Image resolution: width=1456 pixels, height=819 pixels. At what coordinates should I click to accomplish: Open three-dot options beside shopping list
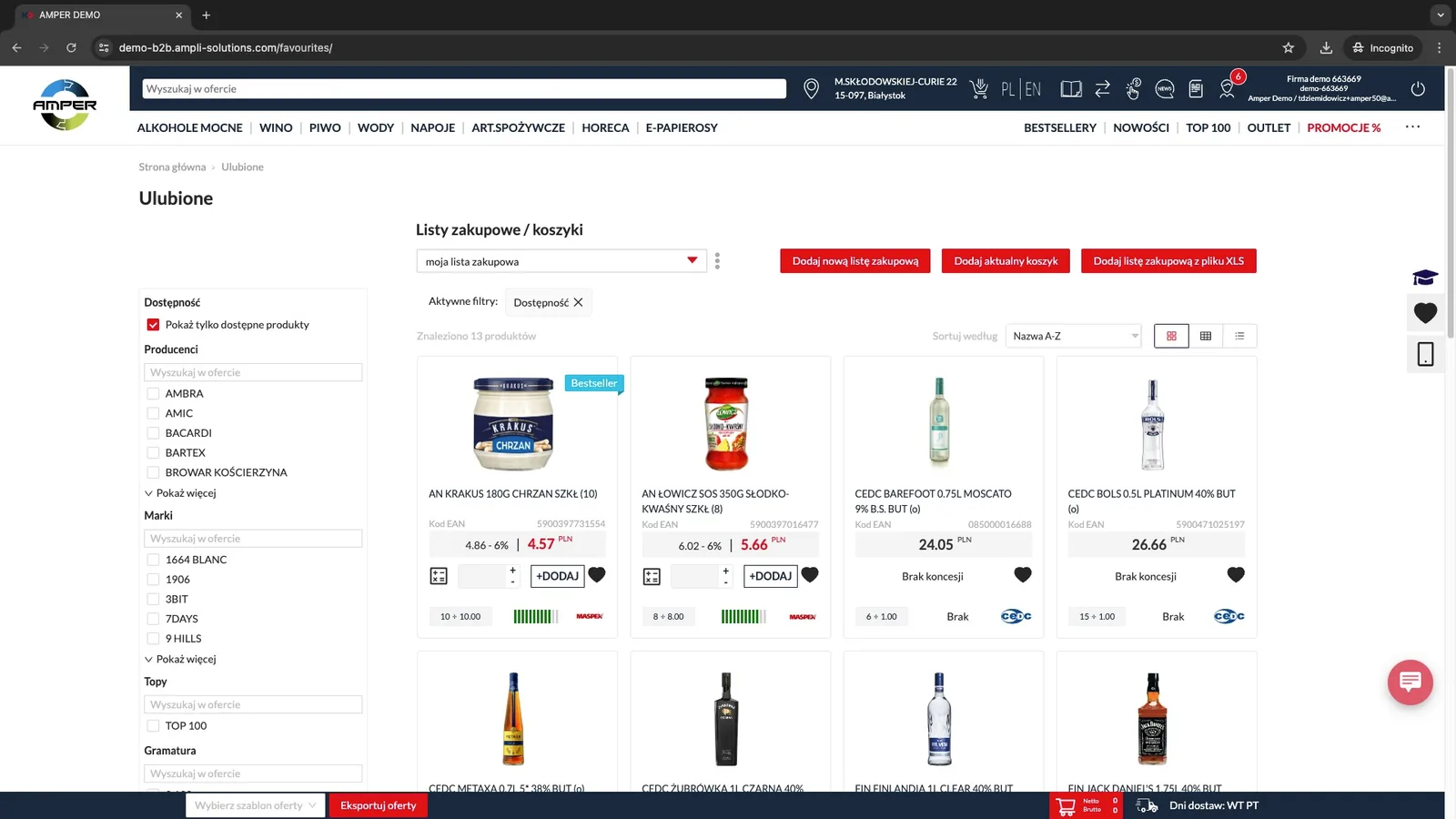(x=717, y=261)
